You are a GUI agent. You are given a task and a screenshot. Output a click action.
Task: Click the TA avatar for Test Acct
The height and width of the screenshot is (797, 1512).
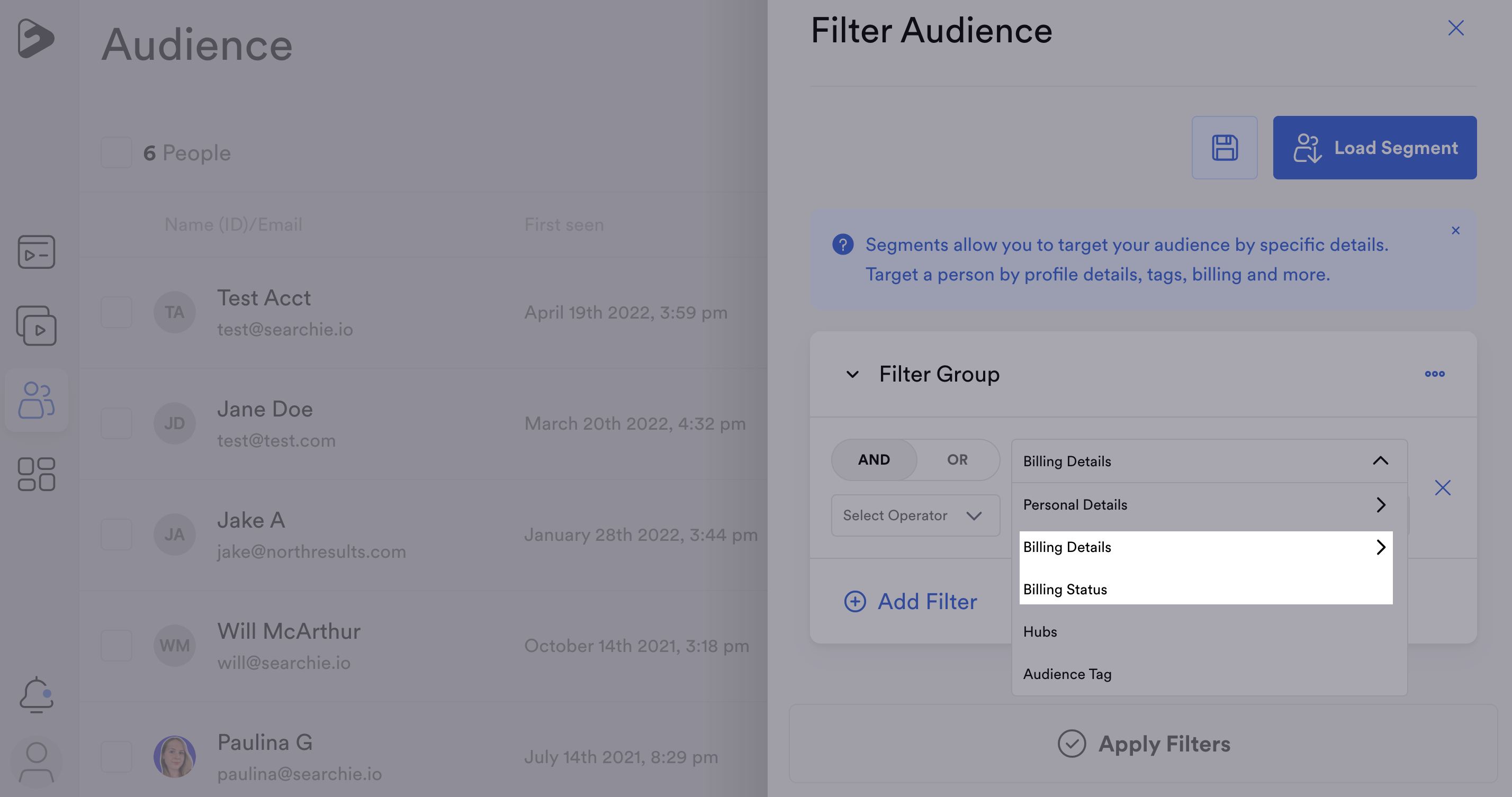click(x=174, y=312)
